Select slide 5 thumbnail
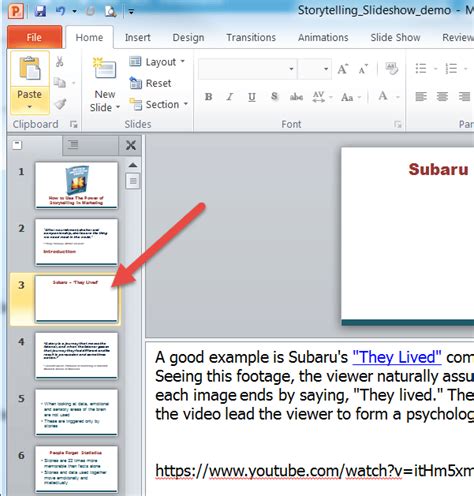Screen dimensions: 474x496 tap(76, 412)
